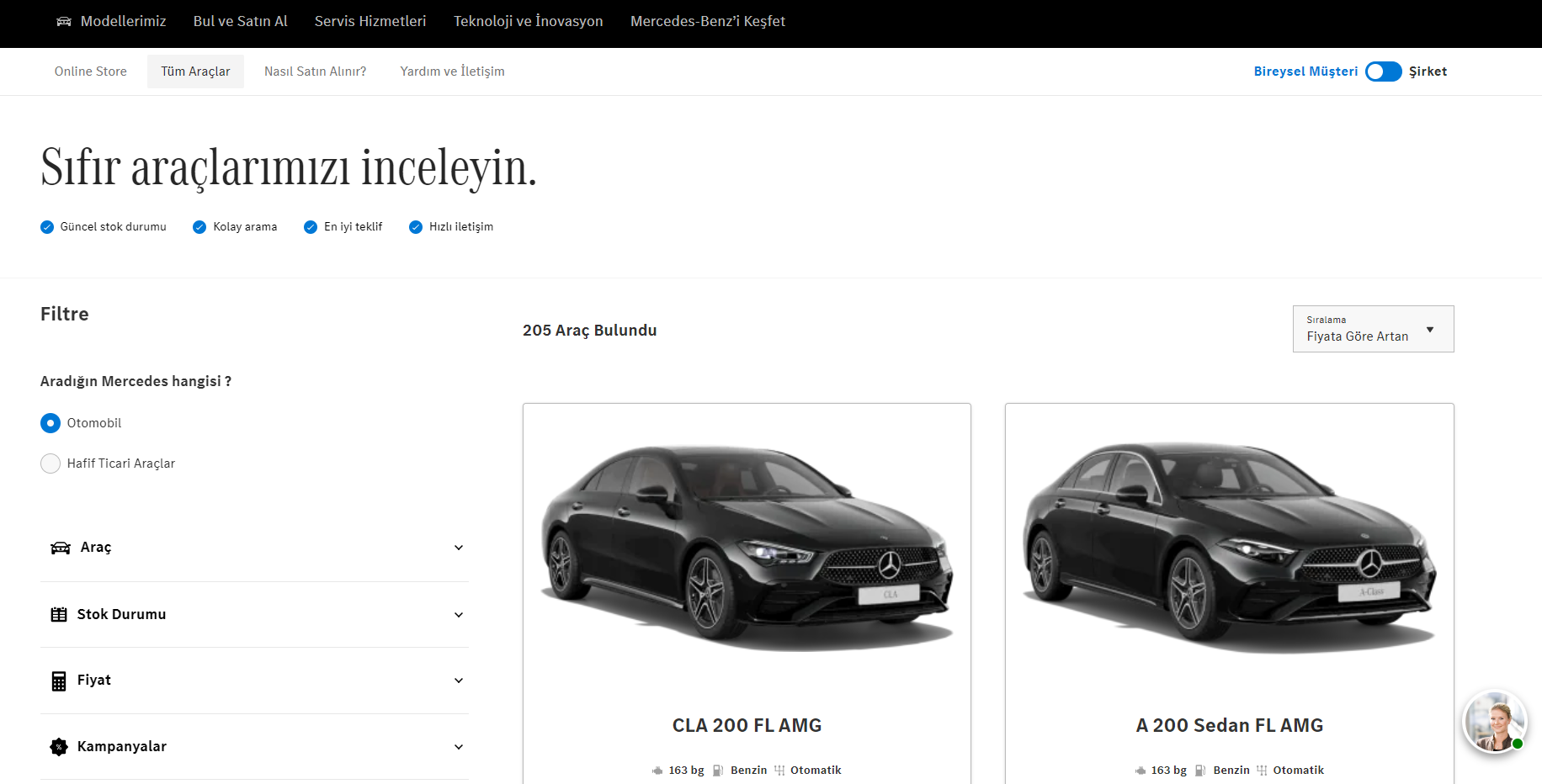The image size is (1542, 784).
Task: Expand the Kampanyalar filter section
Action: (x=254, y=746)
